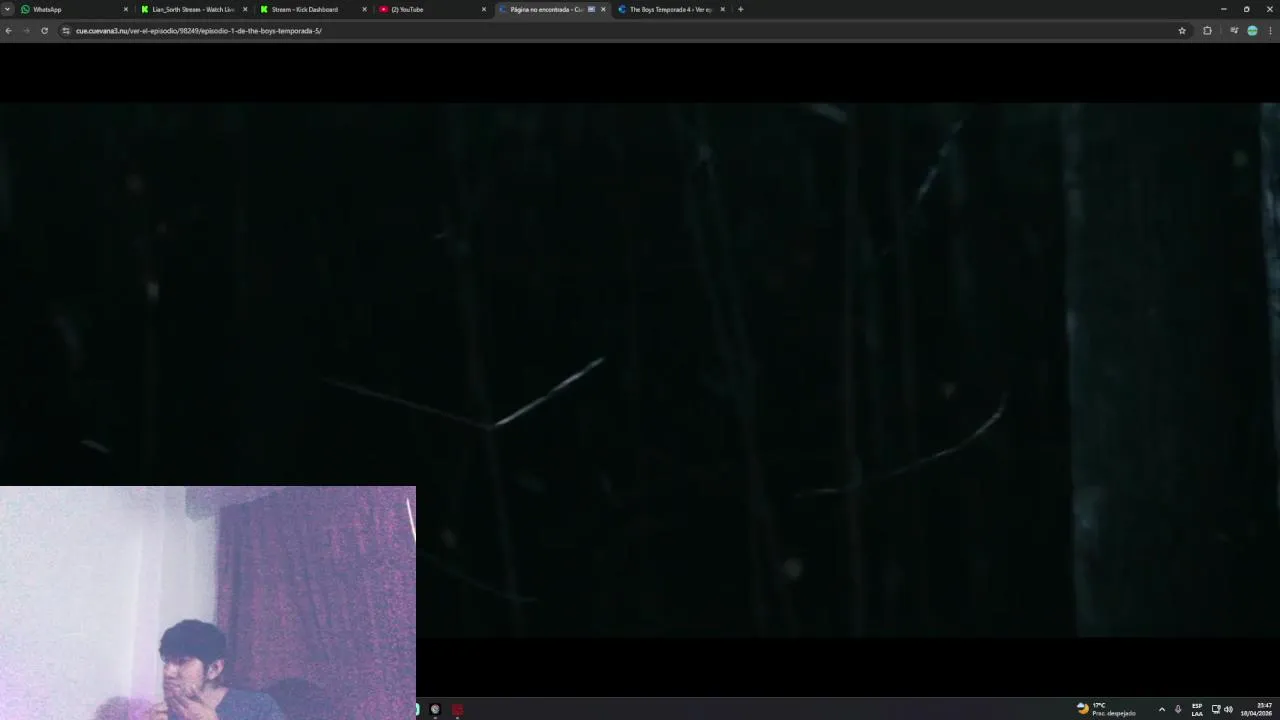Open the weather widget showing 17°C

coord(1106,709)
